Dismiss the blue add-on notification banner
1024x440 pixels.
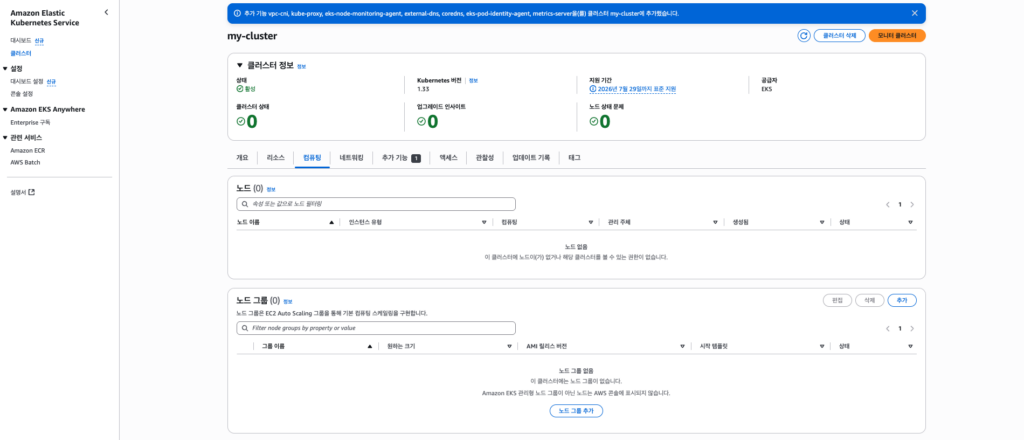[x=914, y=13]
